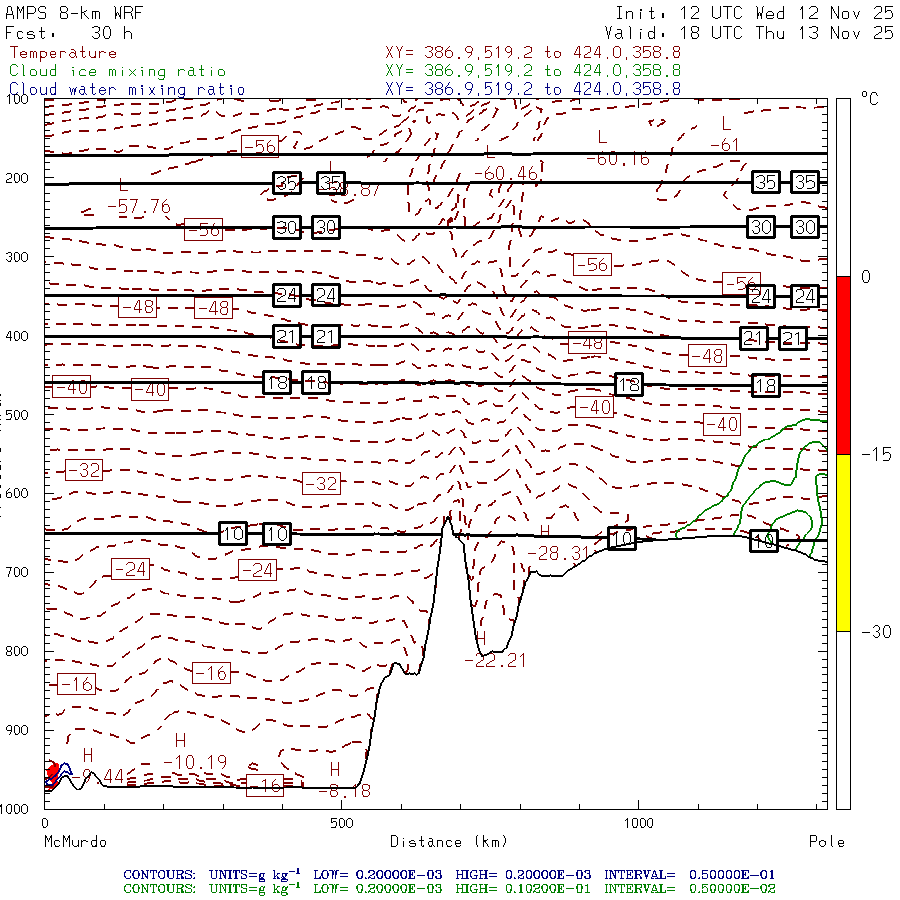Click the blue CONTOURS legend line at bottom
The image size is (900, 900).
click(x=449, y=875)
